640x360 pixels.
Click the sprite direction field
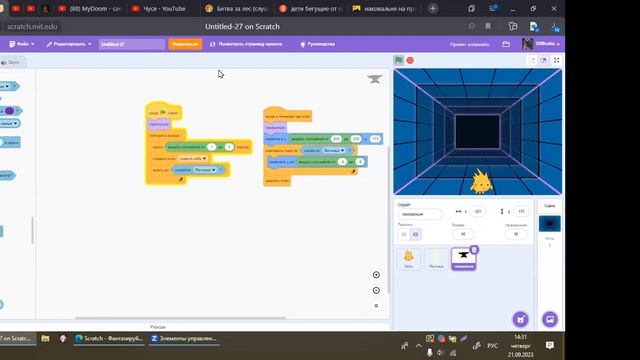point(516,234)
